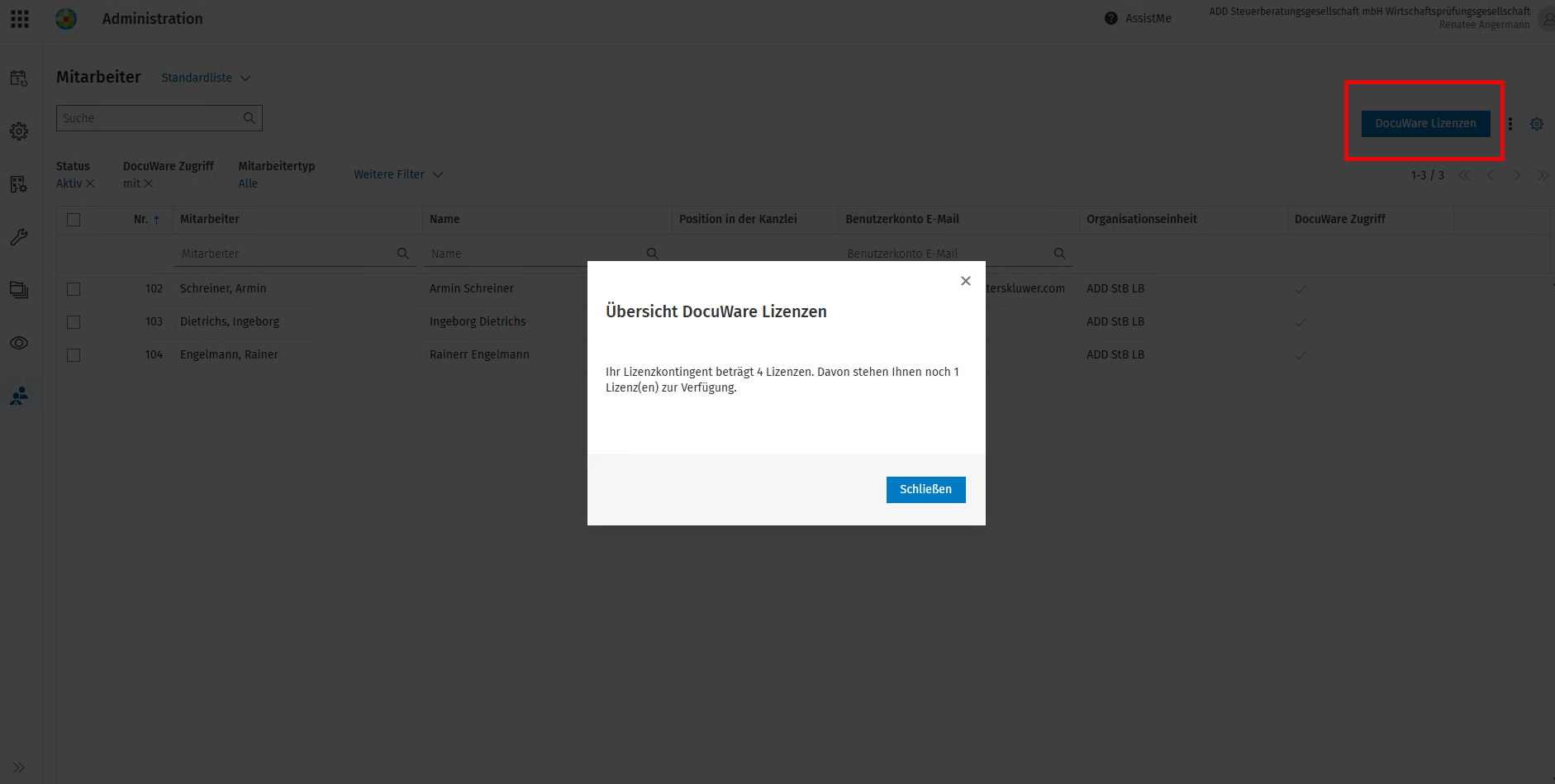
Task: Click the Organisationseinheit column header
Action: [x=1142, y=219]
